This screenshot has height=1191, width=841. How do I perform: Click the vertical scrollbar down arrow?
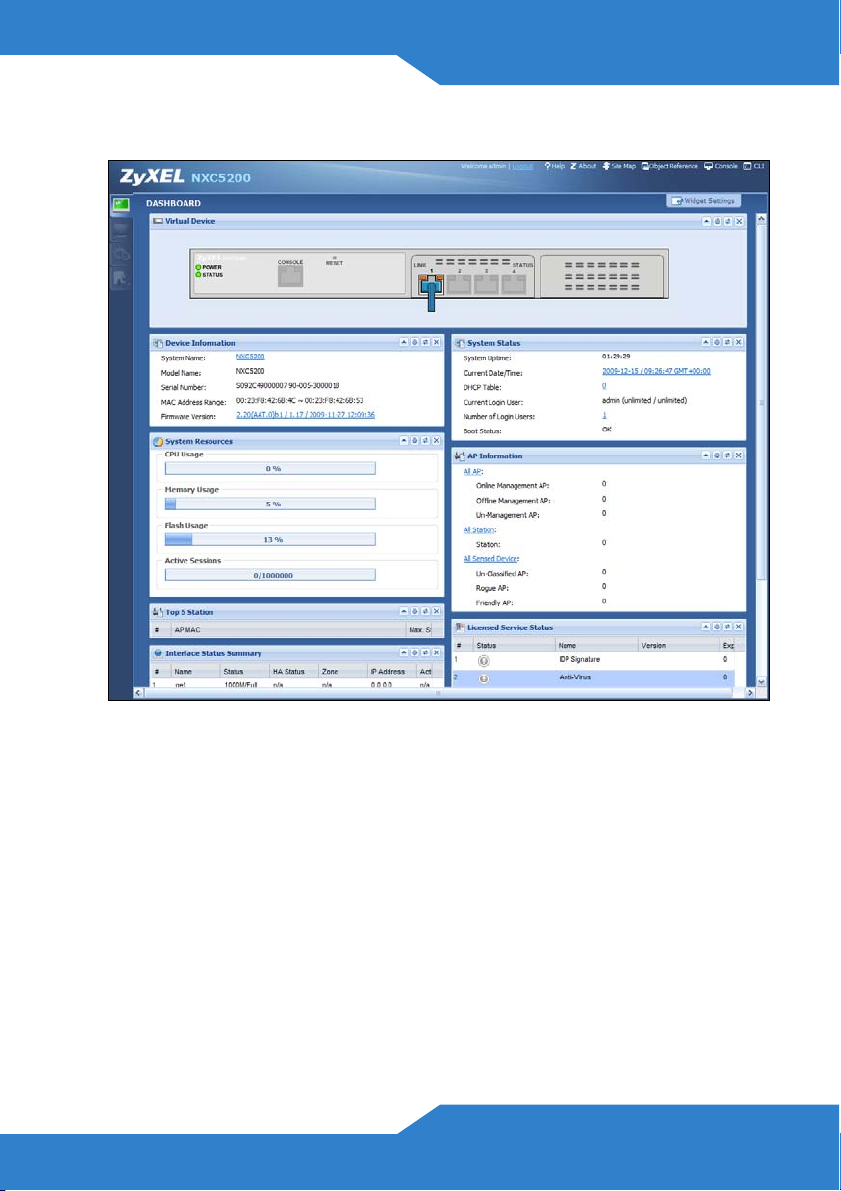point(762,682)
